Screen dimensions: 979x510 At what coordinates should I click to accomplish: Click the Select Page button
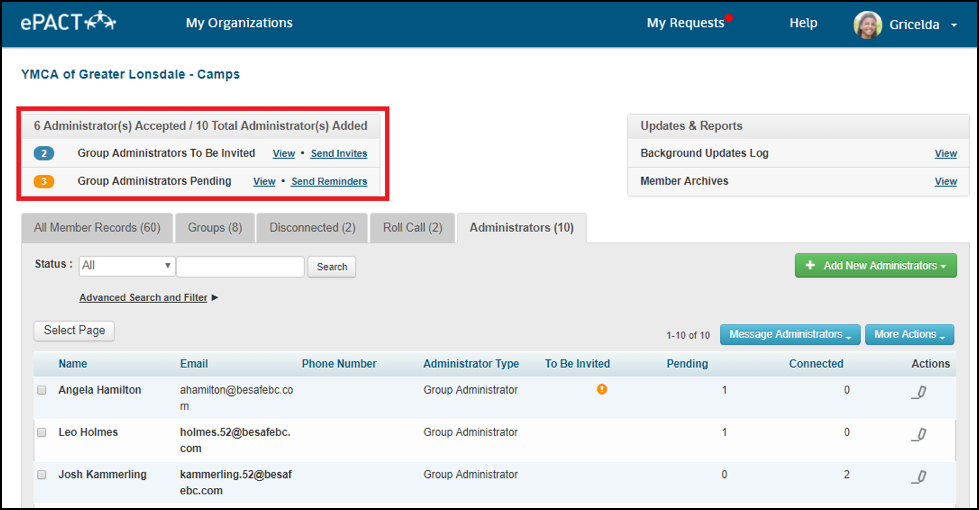click(74, 330)
